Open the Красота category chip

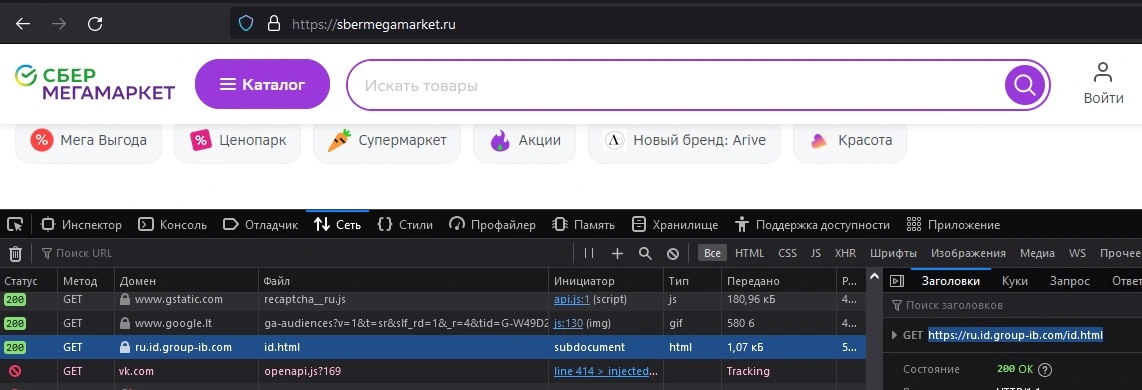[x=850, y=141]
